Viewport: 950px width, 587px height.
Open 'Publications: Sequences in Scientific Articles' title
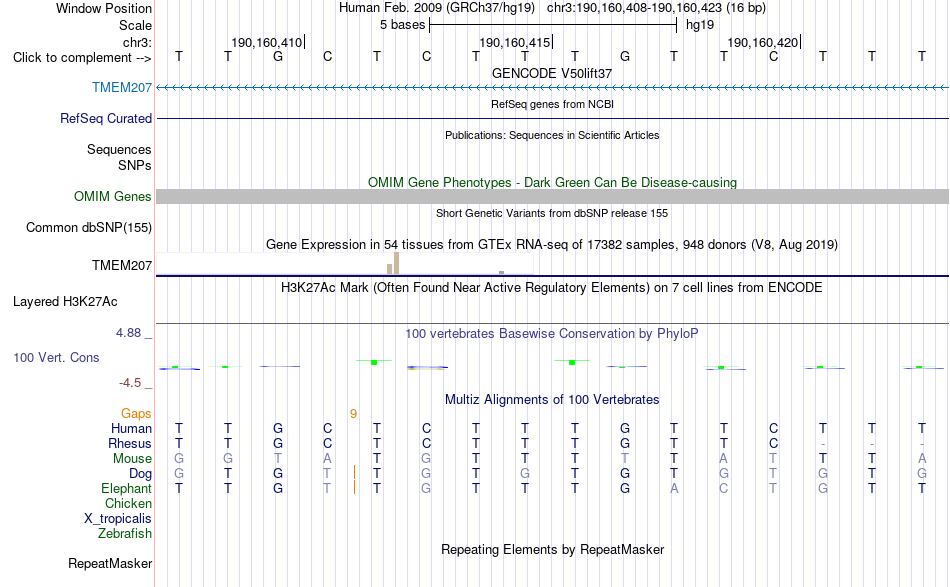click(x=552, y=135)
